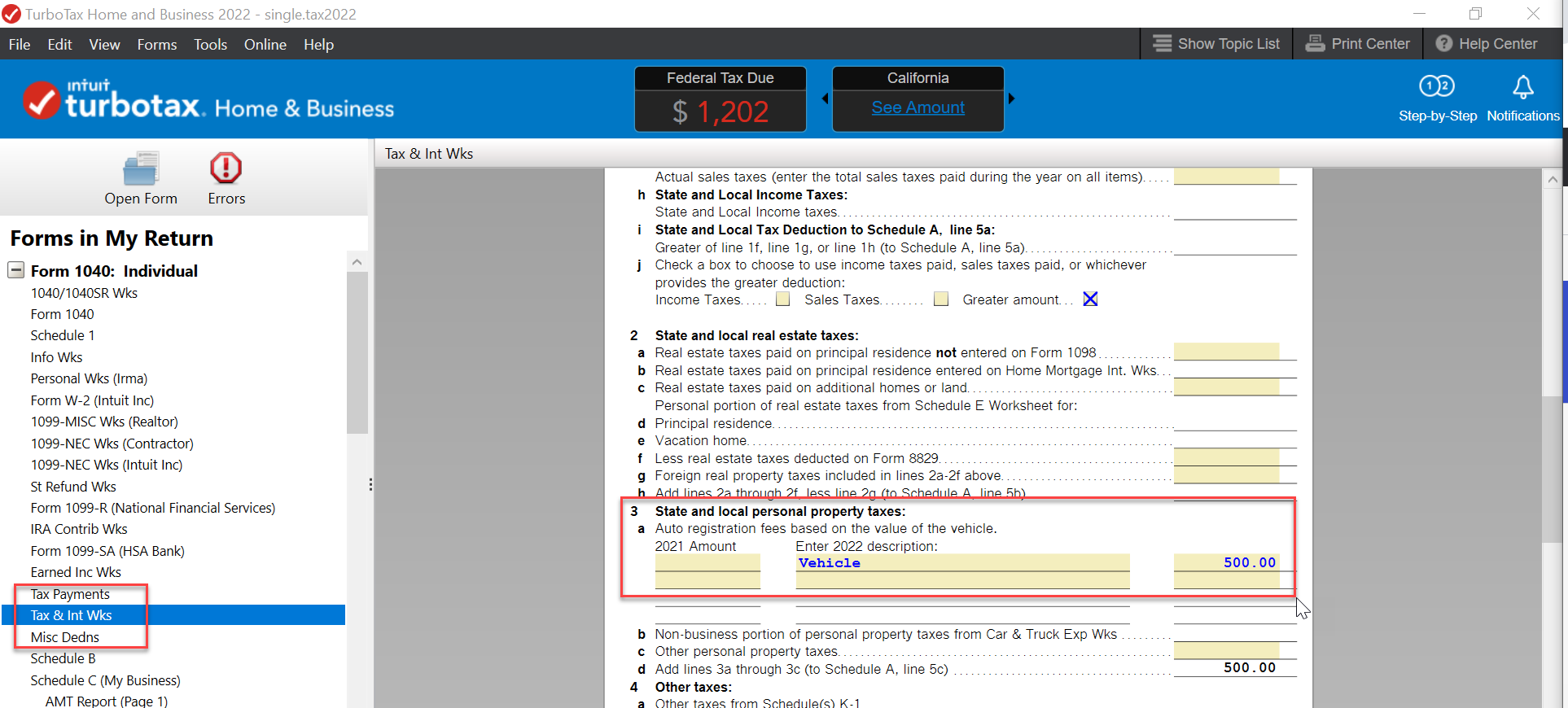The width and height of the screenshot is (1568, 708).
Task: Click the Open Form folder icon
Action: (141, 168)
